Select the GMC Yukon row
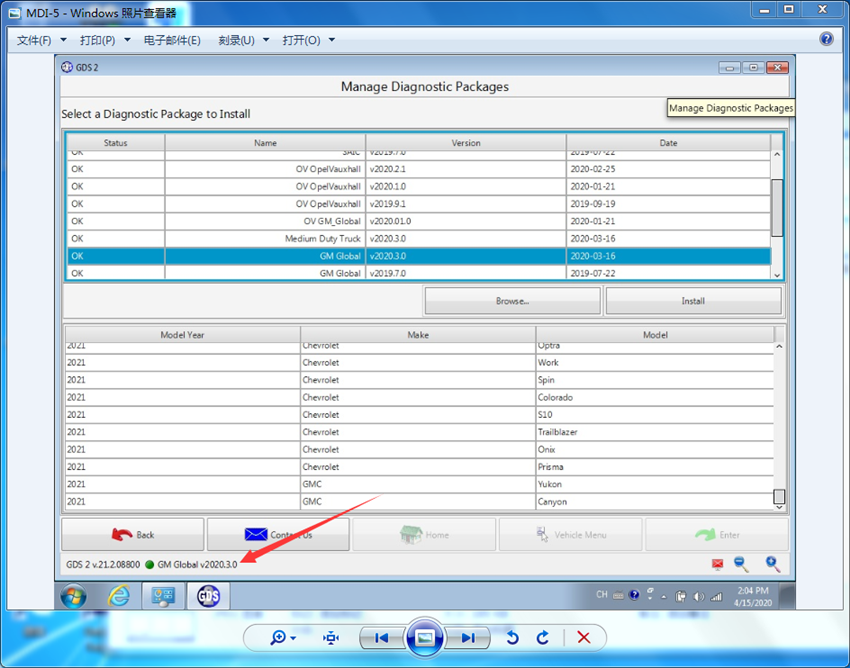The image size is (850, 668). coord(420,484)
